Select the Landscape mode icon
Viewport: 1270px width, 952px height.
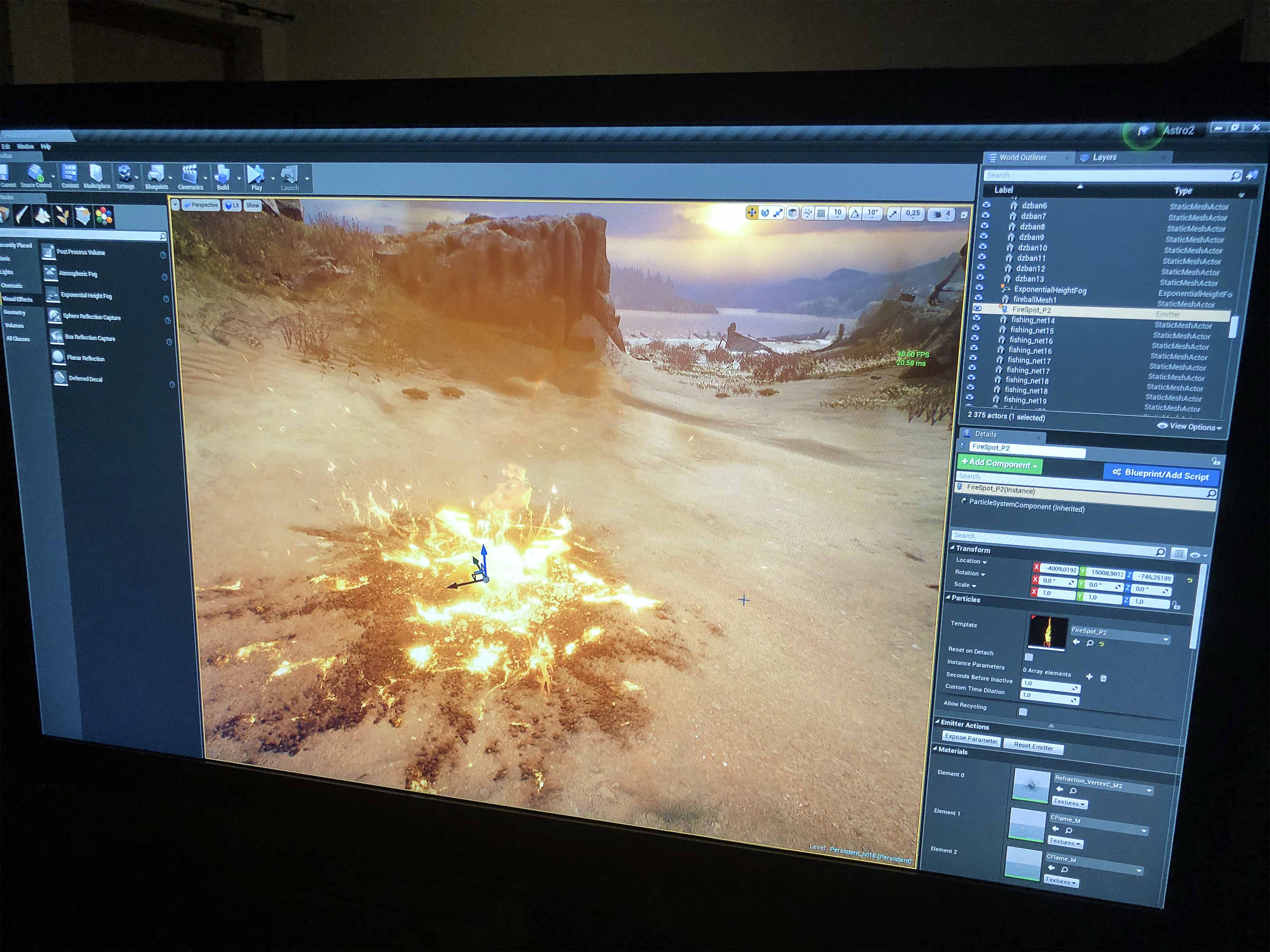pos(42,215)
